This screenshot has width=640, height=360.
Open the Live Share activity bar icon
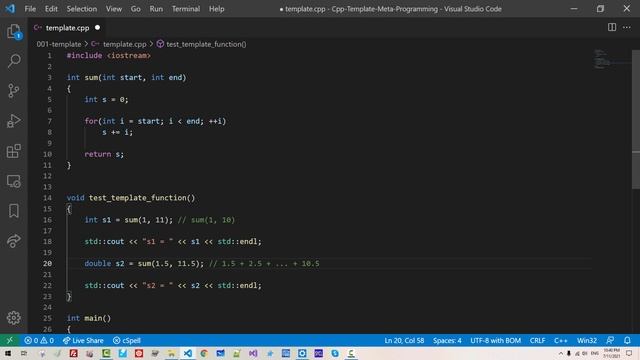click(13, 241)
